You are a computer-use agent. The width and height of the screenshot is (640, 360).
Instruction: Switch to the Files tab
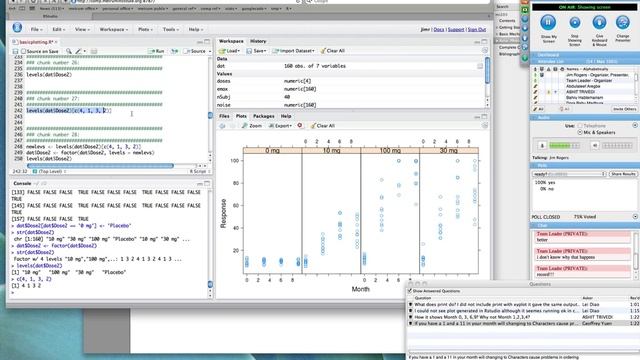(224, 116)
